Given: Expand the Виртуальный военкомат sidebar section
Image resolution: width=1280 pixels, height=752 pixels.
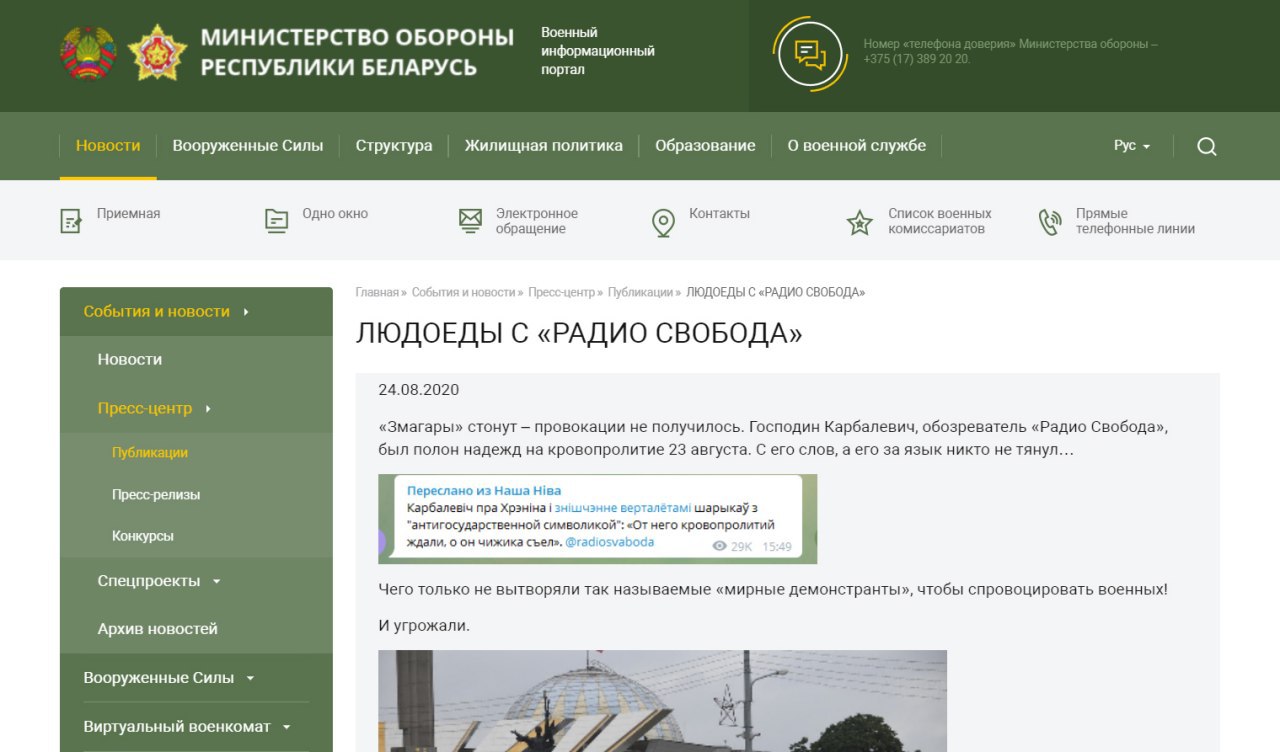Looking at the screenshot, I should click(287, 727).
